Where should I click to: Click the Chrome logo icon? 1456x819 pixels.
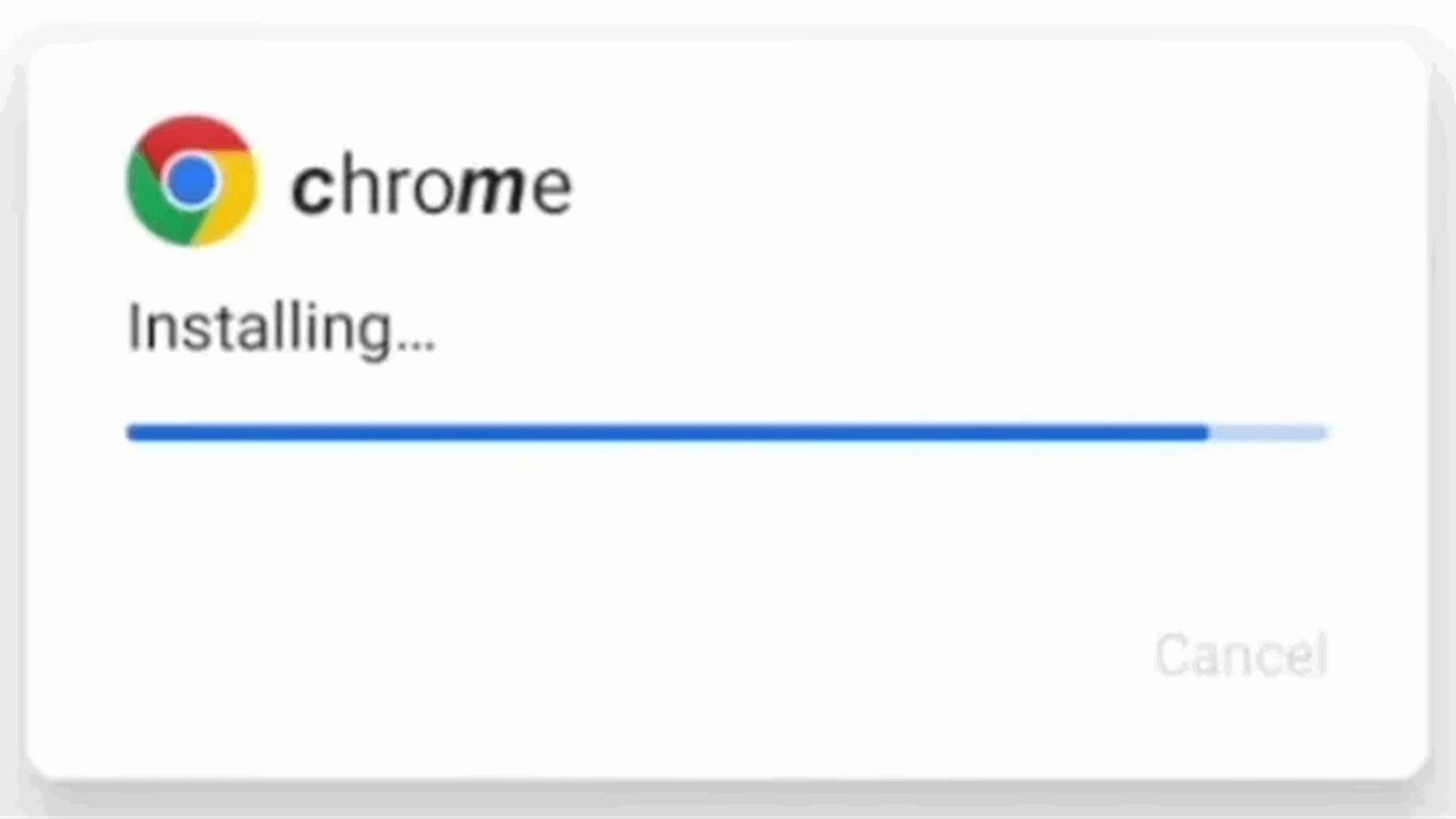tap(192, 181)
